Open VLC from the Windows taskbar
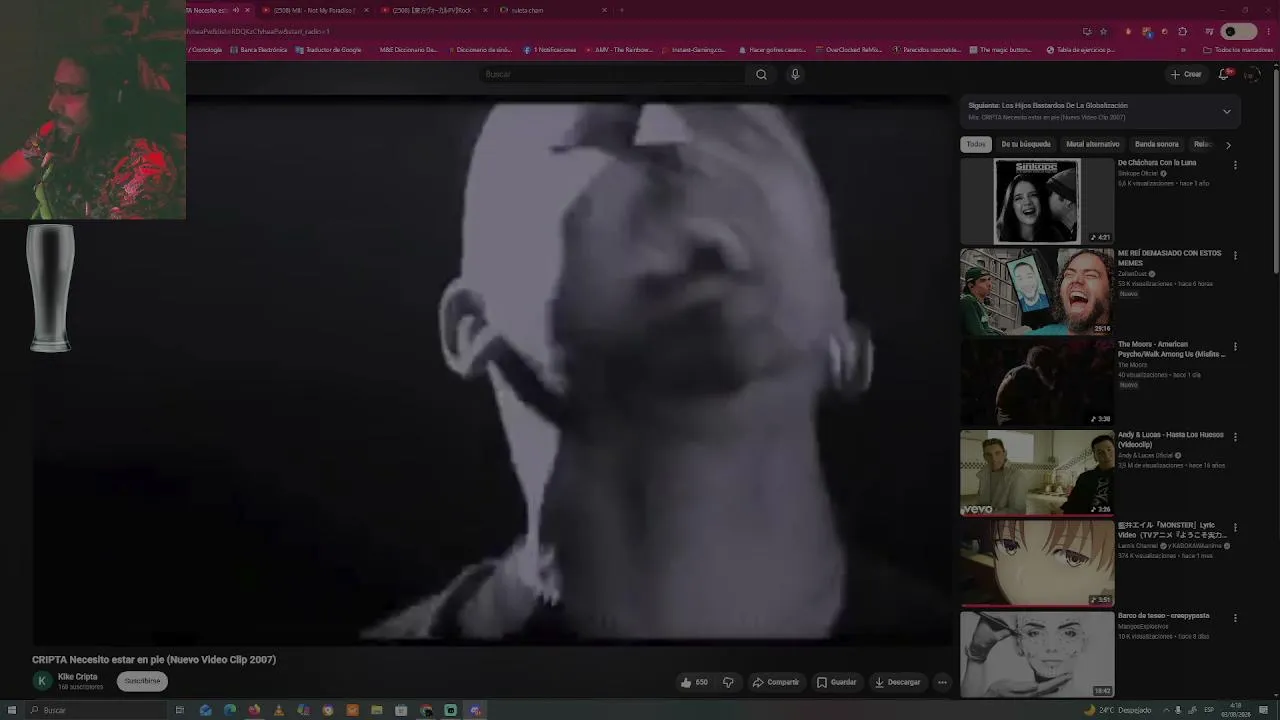Viewport: 1280px width, 720px height. pos(279,710)
